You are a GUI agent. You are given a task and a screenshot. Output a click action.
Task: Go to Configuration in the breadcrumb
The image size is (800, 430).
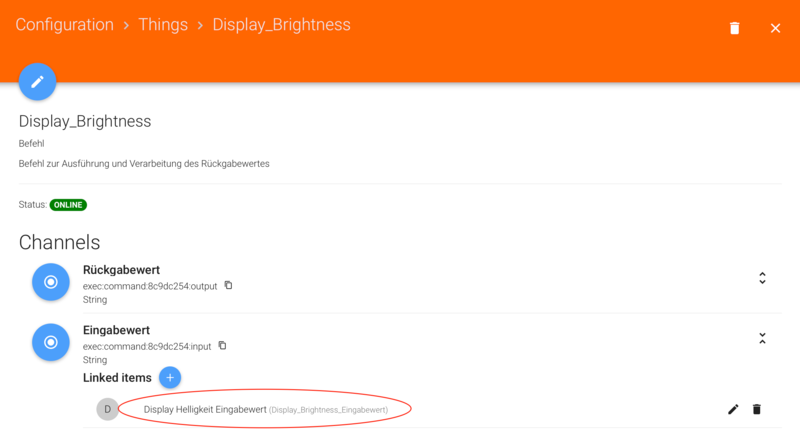64,25
